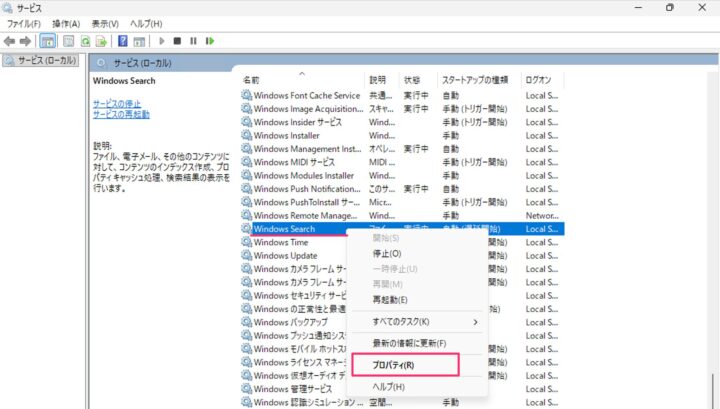The height and width of the screenshot is (409, 720).
Task: Toggle the show/hide console tree icon
Action: (47, 41)
